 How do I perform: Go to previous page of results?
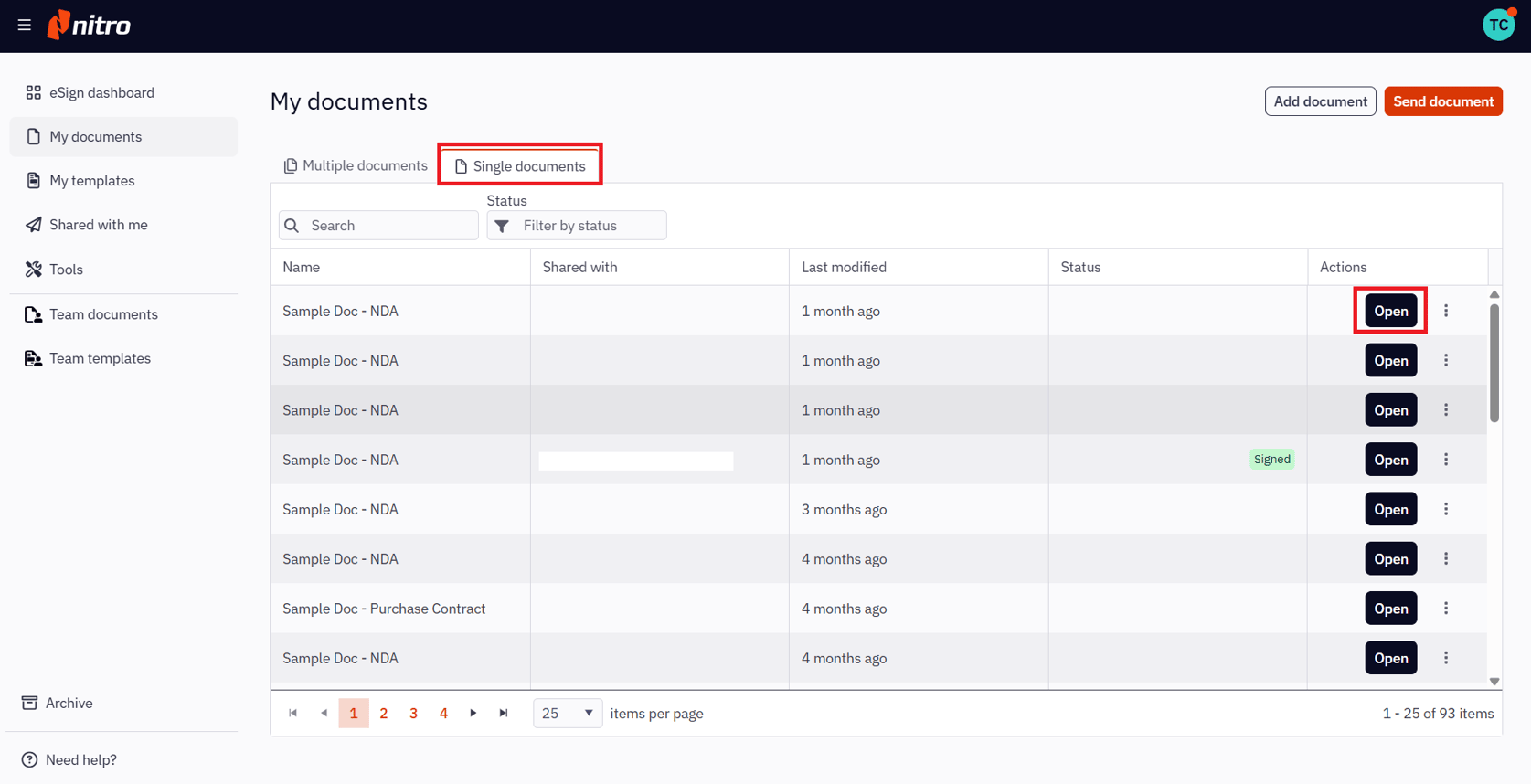(324, 713)
